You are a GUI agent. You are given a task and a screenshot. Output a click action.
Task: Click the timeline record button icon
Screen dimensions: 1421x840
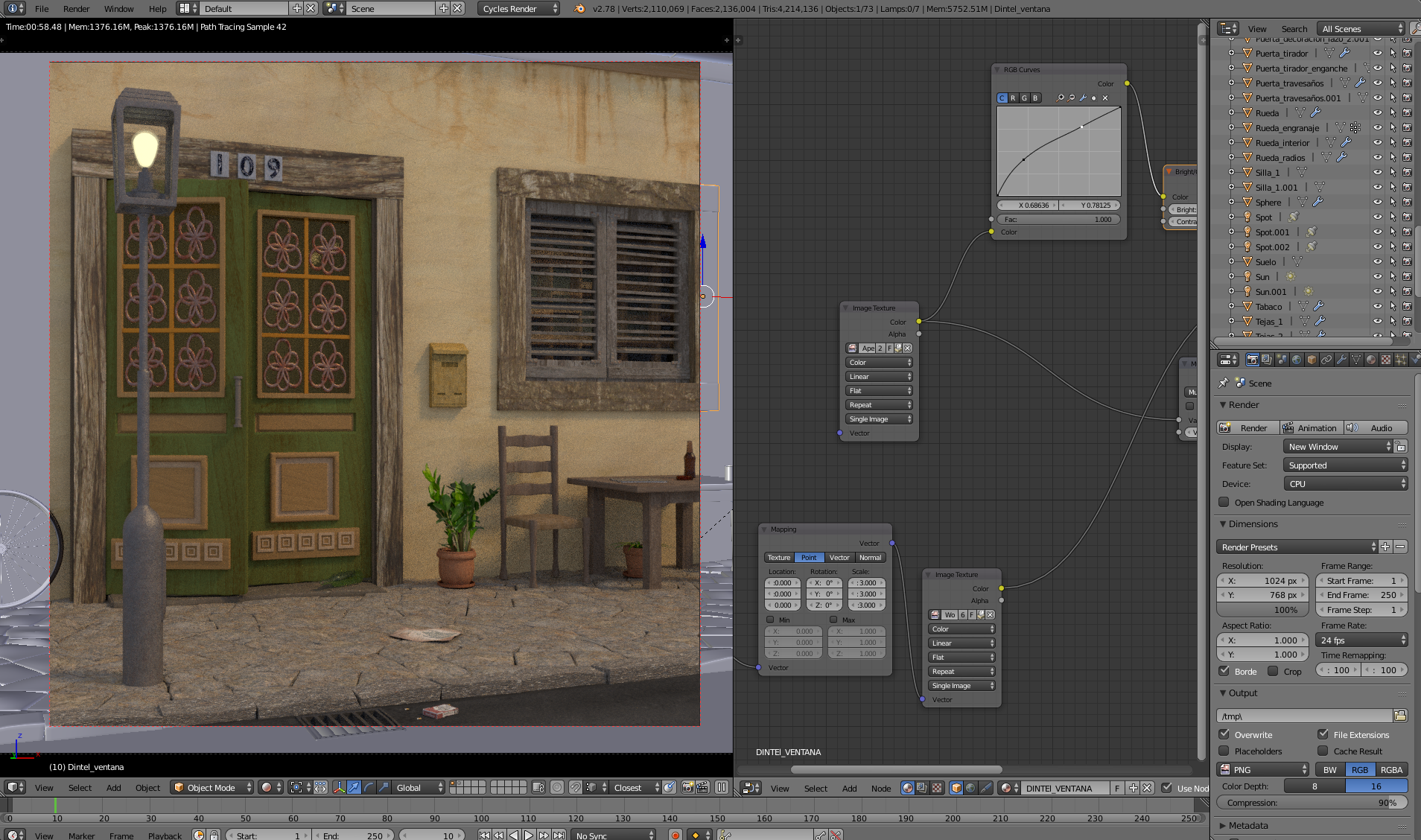[675, 836]
